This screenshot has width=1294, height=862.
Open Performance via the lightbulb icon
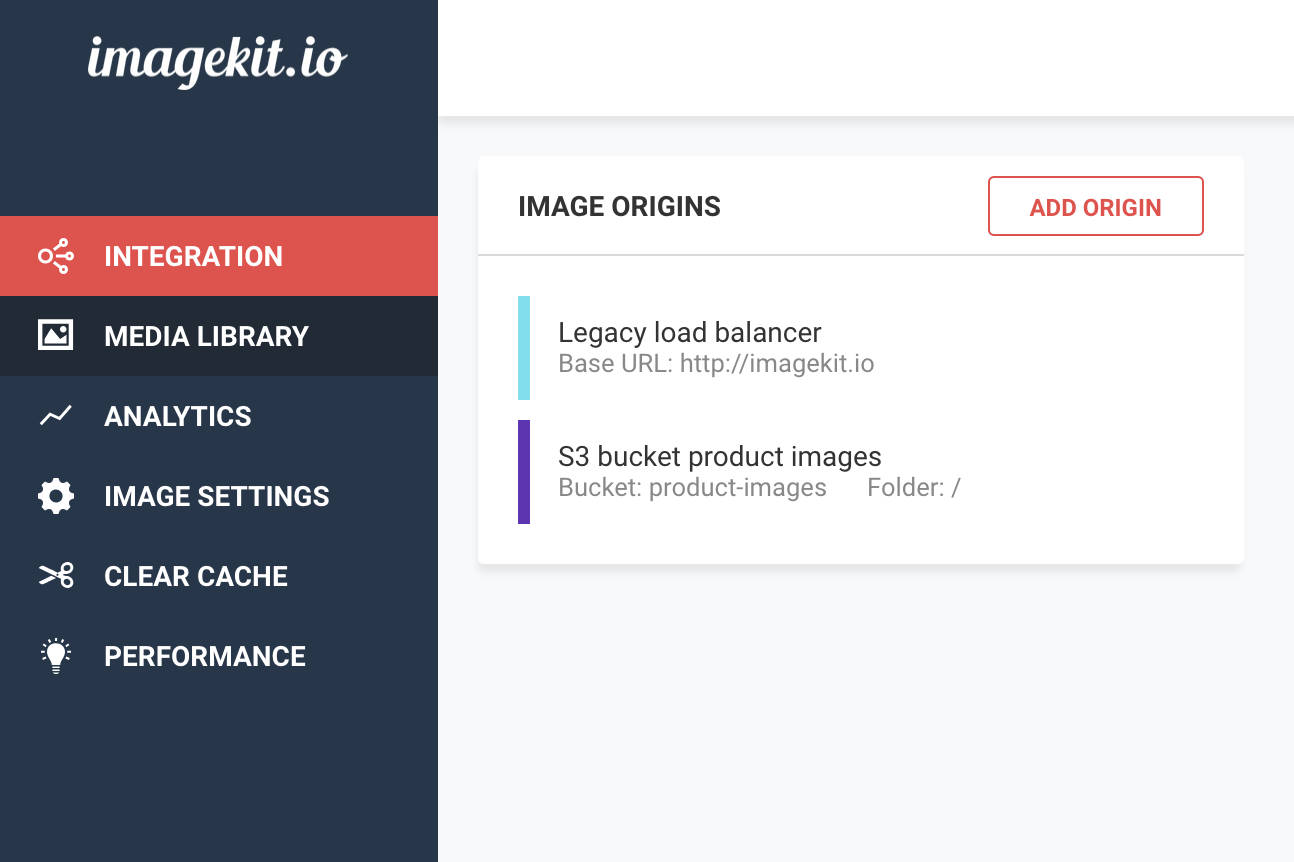[x=55, y=656]
